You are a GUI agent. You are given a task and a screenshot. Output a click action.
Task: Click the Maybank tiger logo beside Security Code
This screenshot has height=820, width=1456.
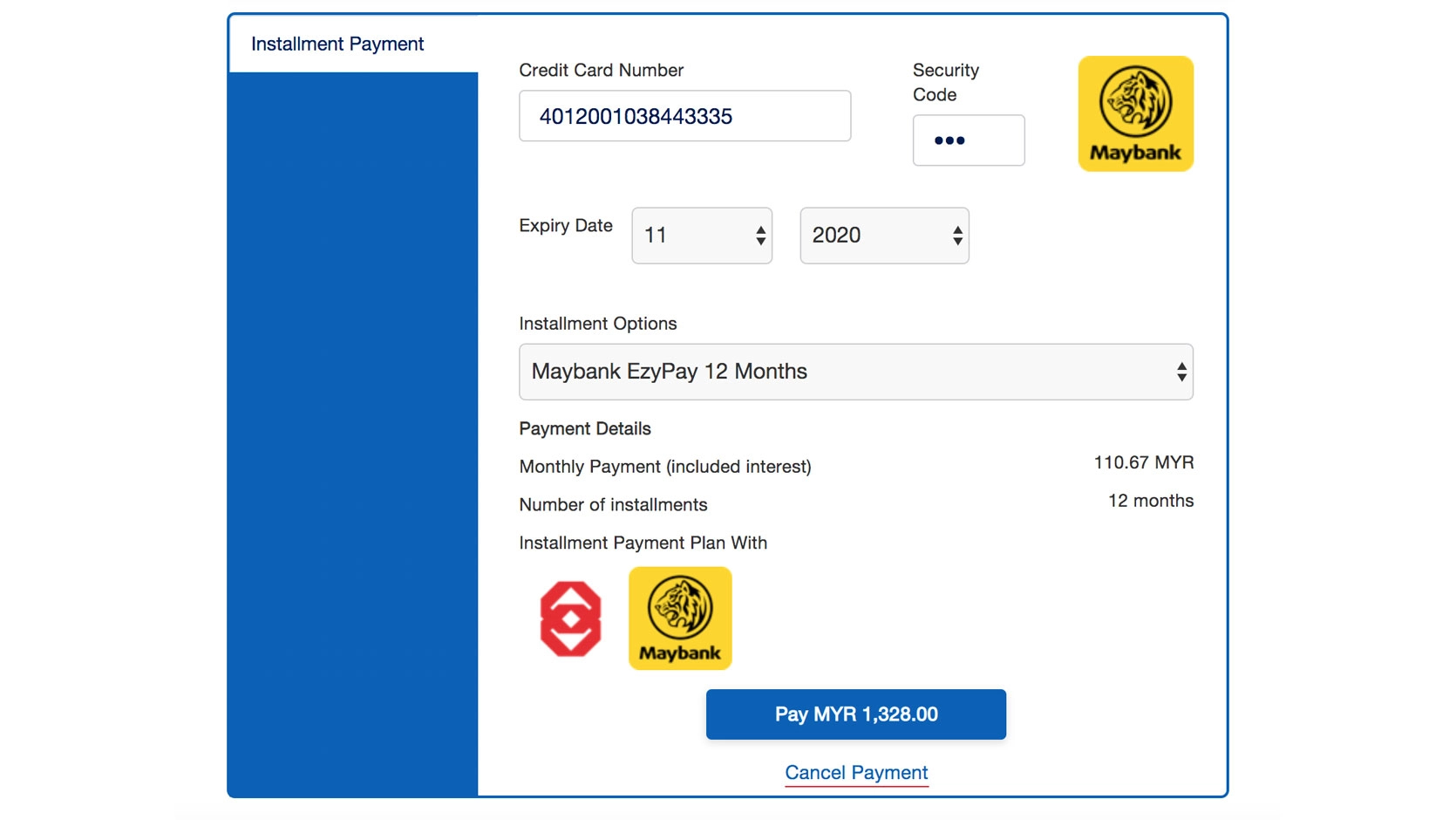pos(1135,113)
